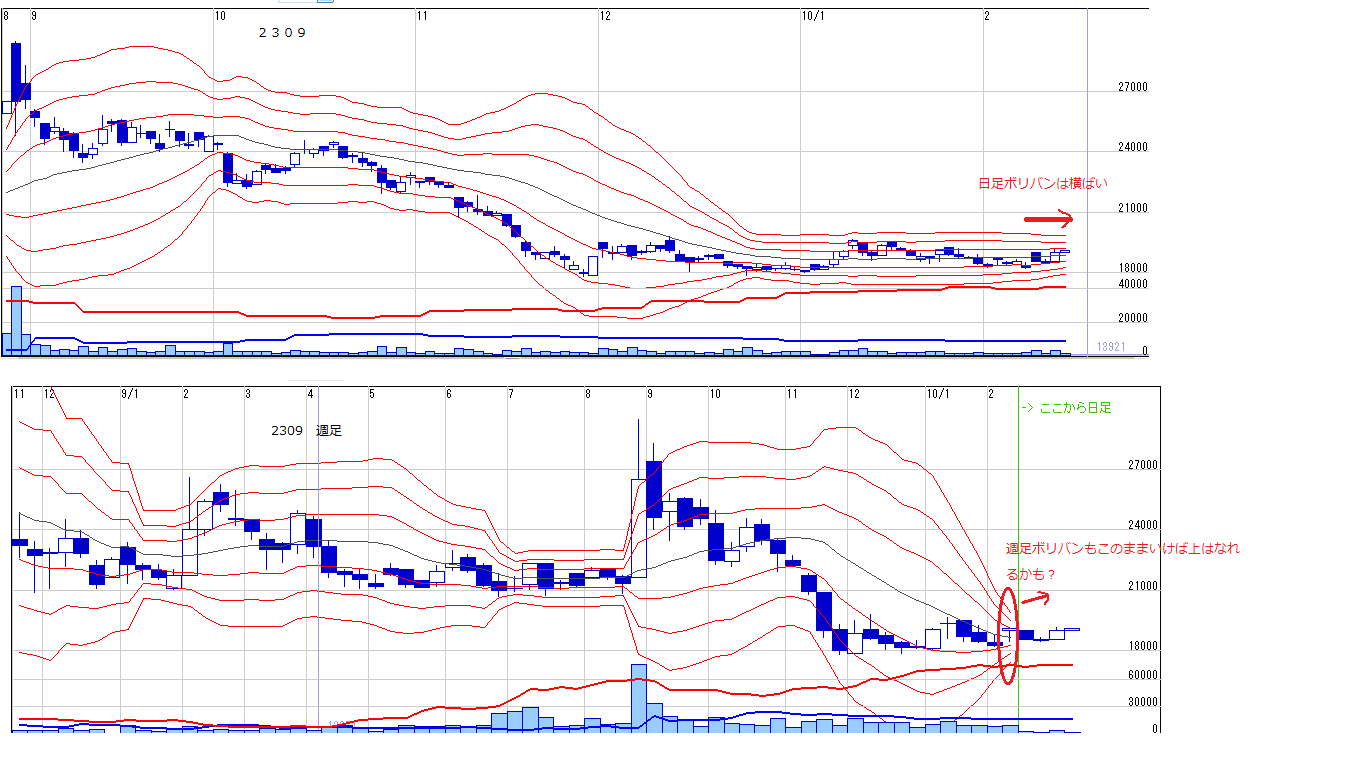
Task: Click the "9/1" date marker on the lower chart
Action: 130,394
